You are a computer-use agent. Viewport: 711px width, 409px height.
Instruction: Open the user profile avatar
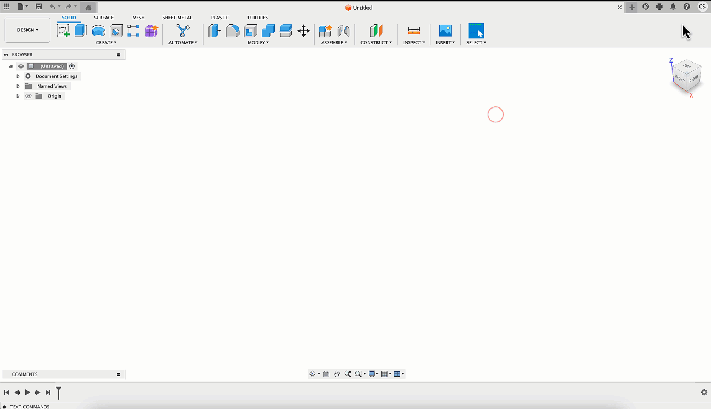[x=702, y=7]
